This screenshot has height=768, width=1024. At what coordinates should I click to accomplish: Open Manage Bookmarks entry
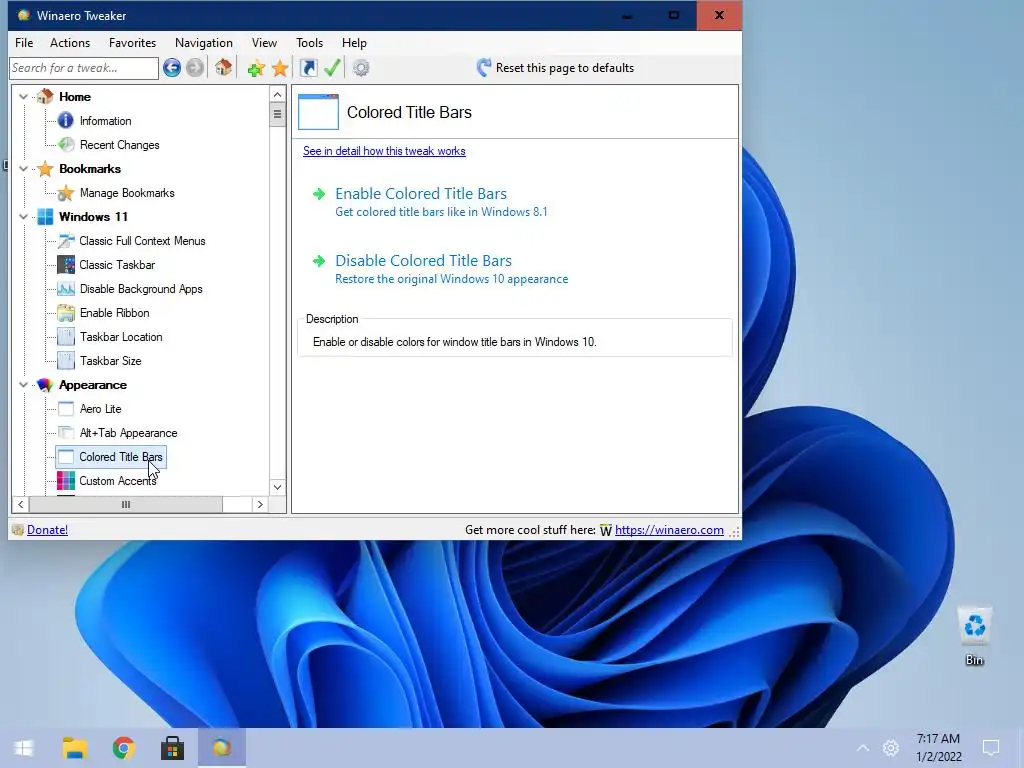click(x=127, y=193)
